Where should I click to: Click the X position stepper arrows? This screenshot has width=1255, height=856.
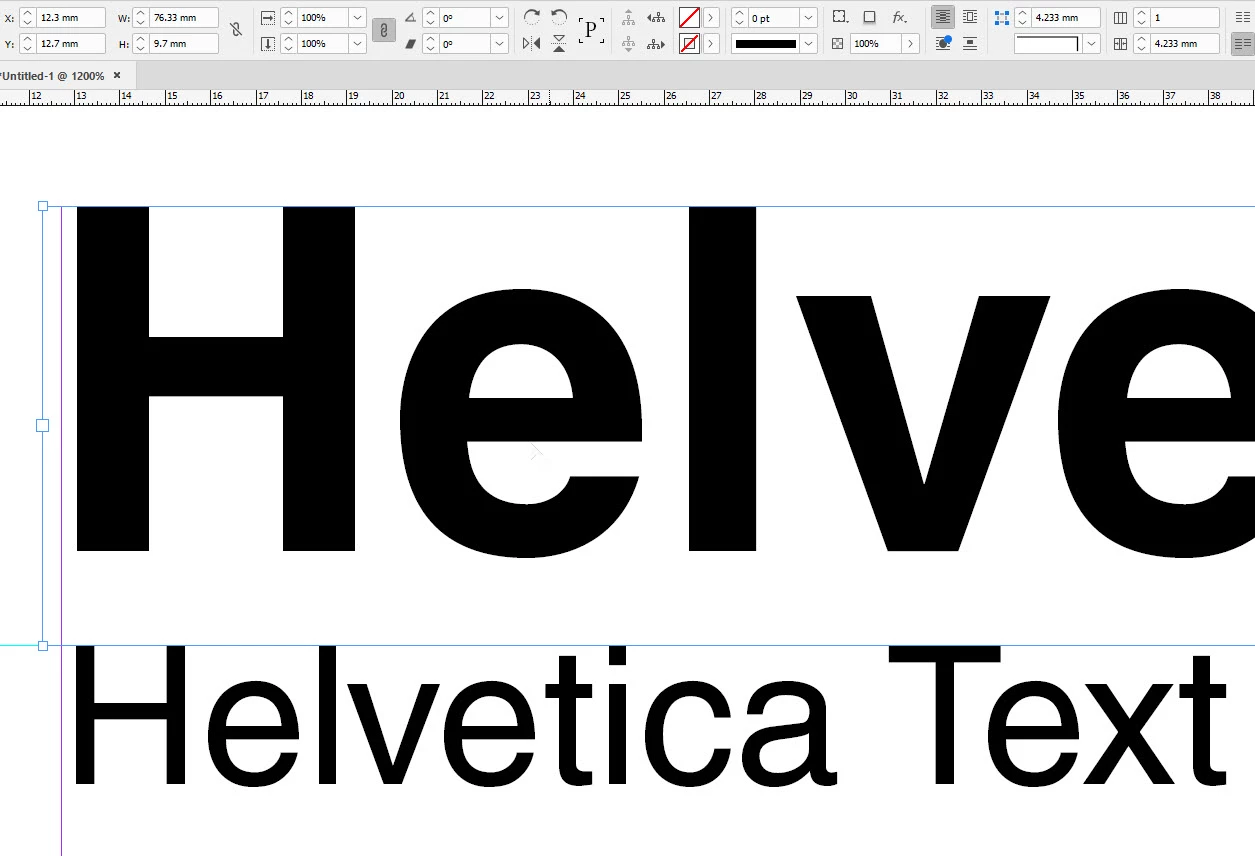[28, 18]
